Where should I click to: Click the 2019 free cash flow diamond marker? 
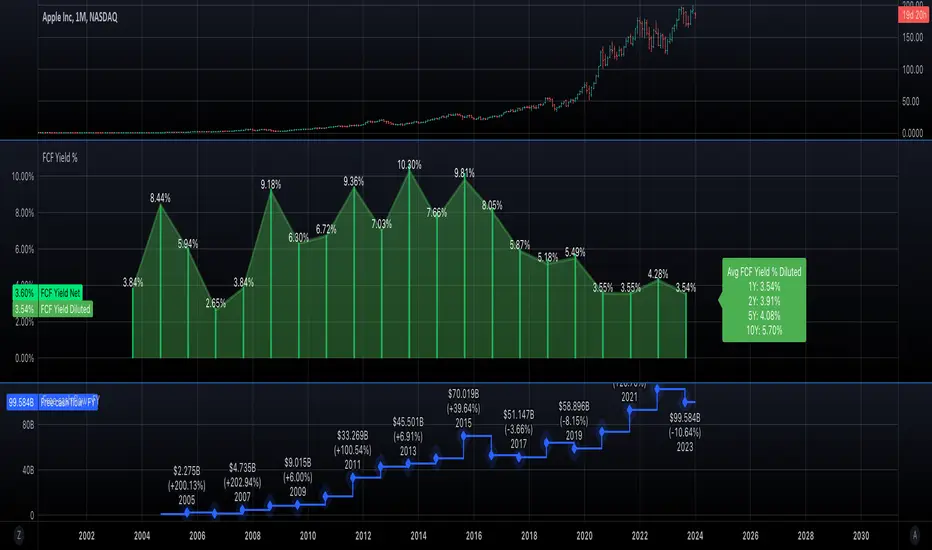tap(575, 449)
